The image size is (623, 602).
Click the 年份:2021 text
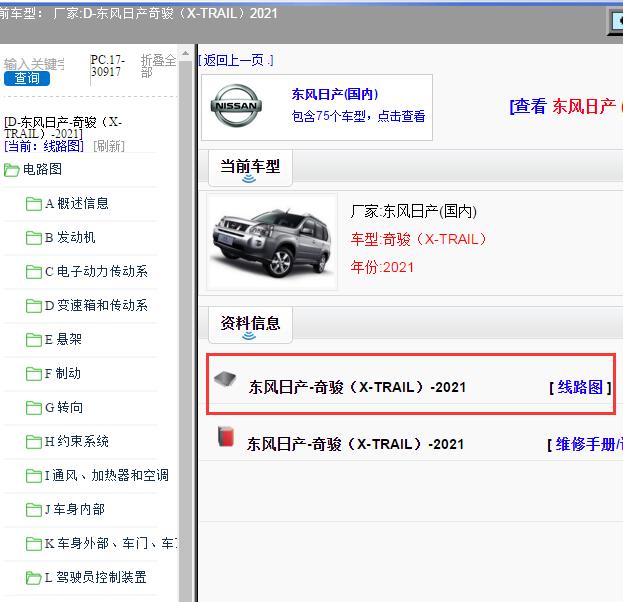point(382,267)
